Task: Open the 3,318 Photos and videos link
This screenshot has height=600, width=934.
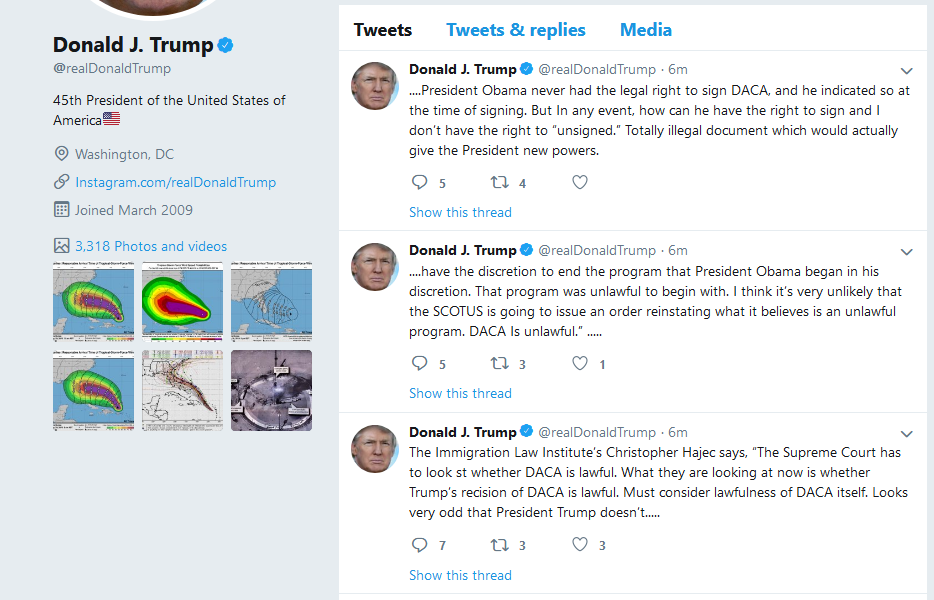Action: (x=151, y=246)
